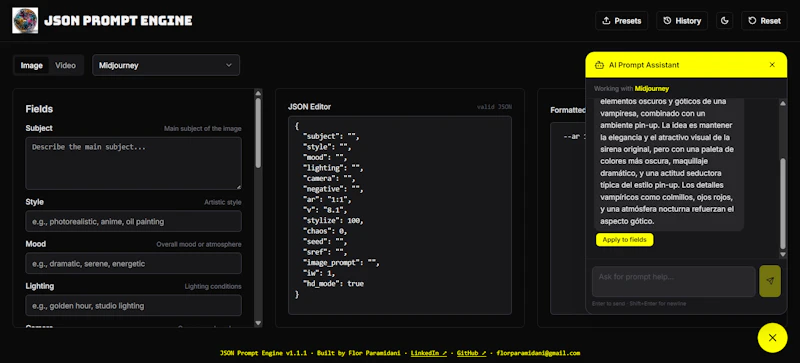This screenshot has width=800, height=363.
Task: Switch to the Image tab
Action: point(32,65)
